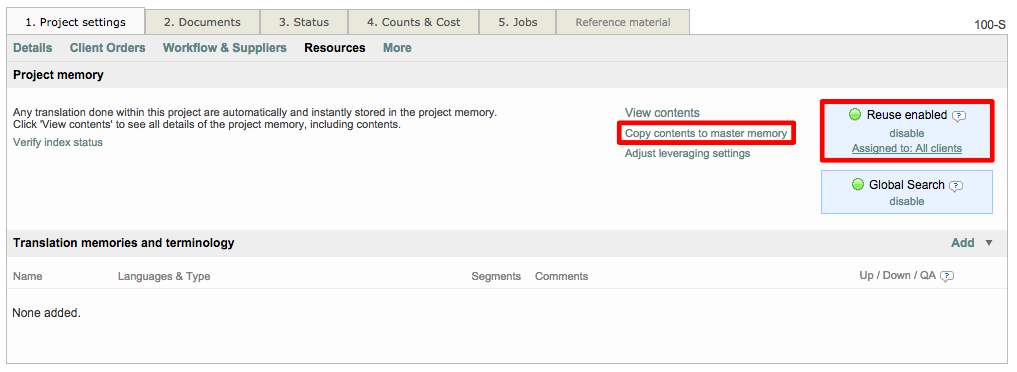
Task: Click help bubble beside Up / Down / QA
Action: pyautogui.click(x=947, y=276)
